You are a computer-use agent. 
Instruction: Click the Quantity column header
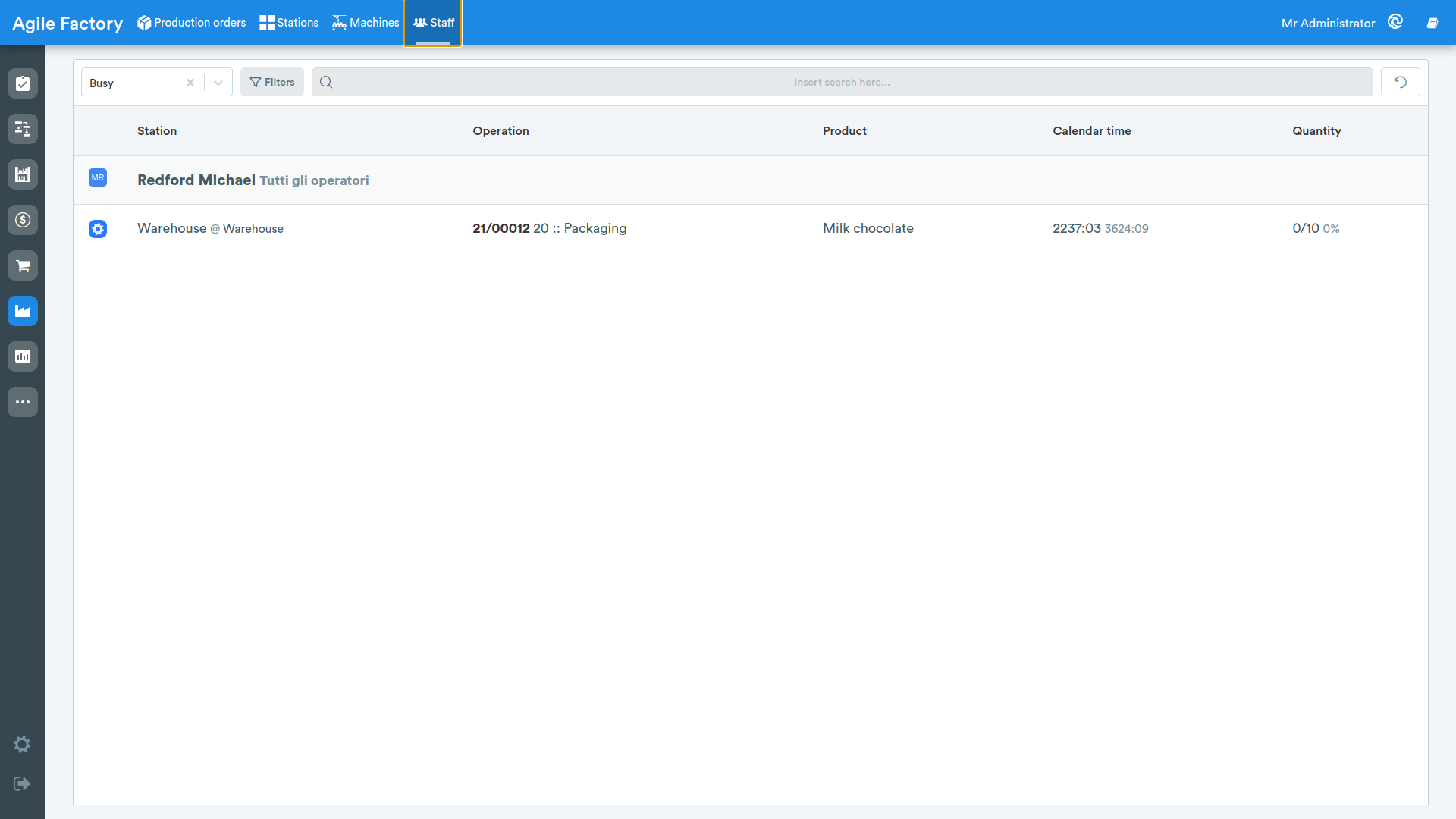tap(1316, 130)
